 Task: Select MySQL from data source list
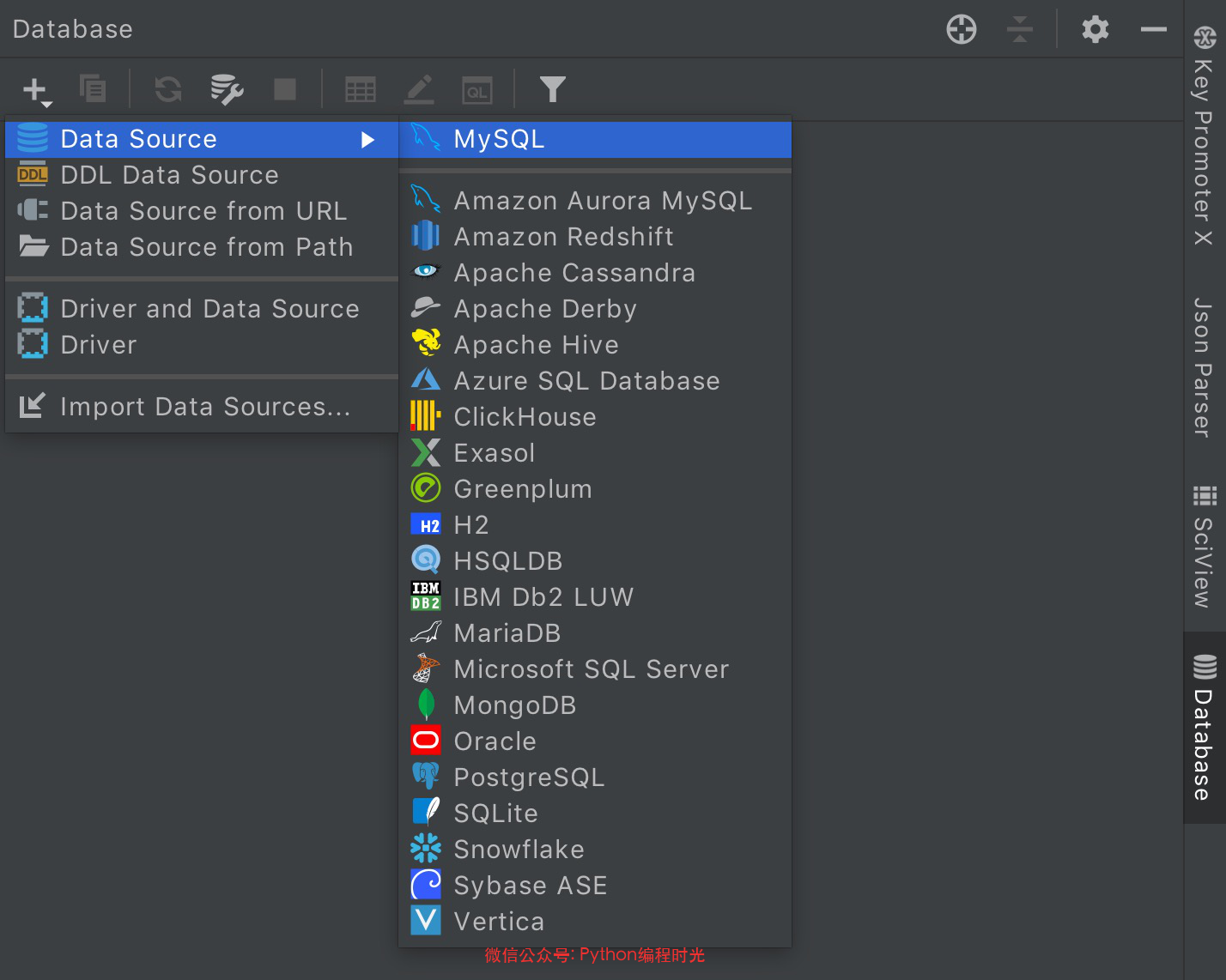(498, 139)
